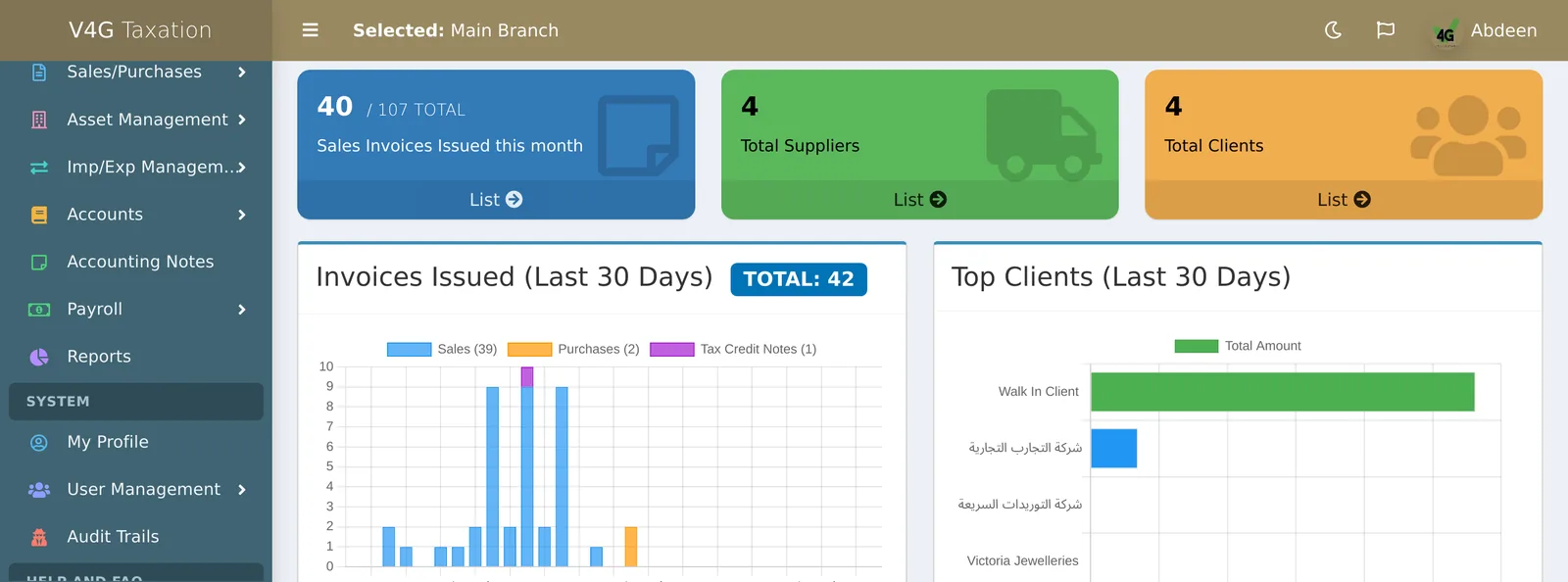Image resolution: width=1568 pixels, height=582 pixels.
Task: Click the Accounting Notes sticky-note icon
Action: tap(39, 262)
